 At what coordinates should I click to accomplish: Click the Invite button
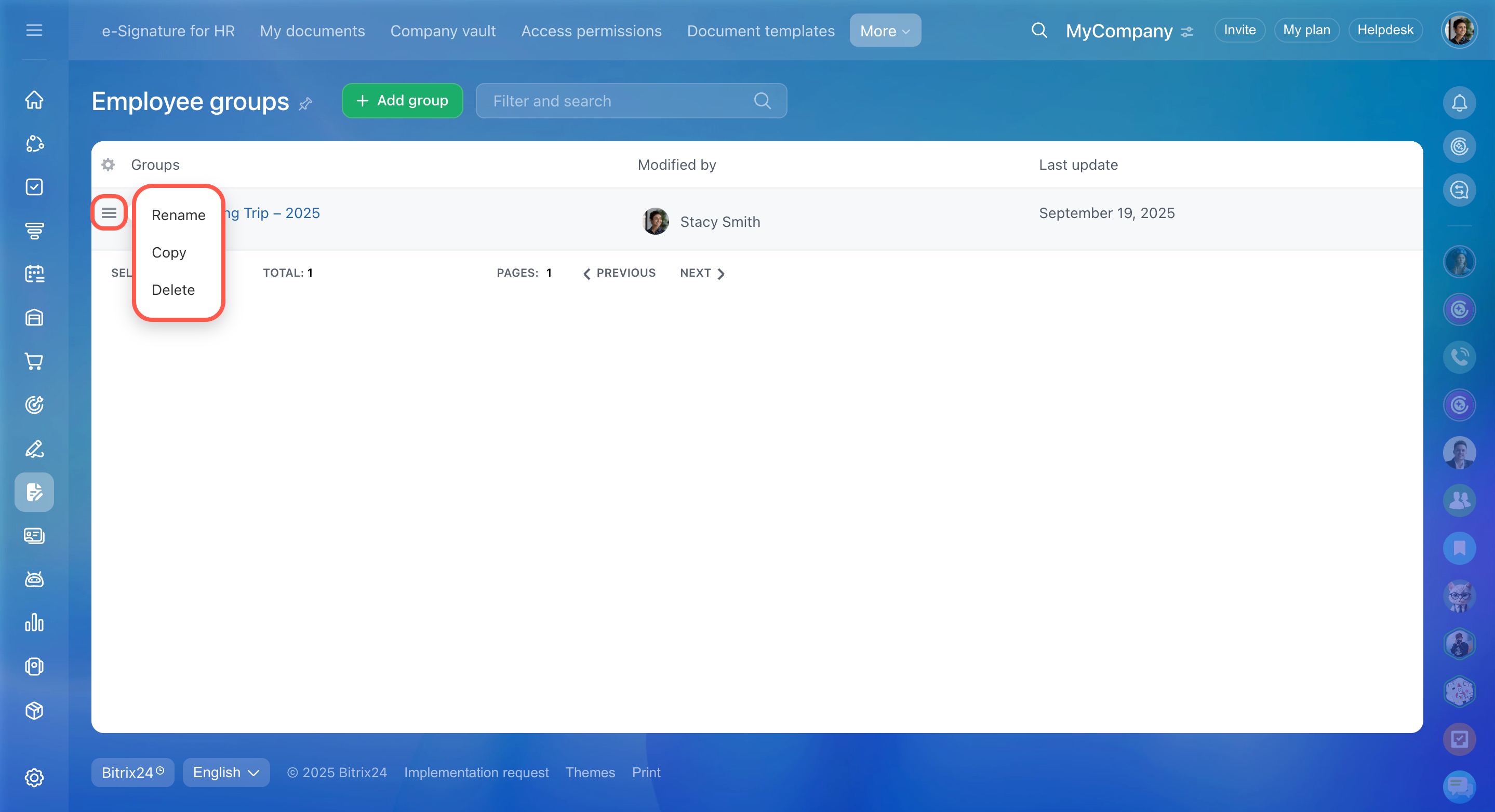click(x=1239, y=30)
